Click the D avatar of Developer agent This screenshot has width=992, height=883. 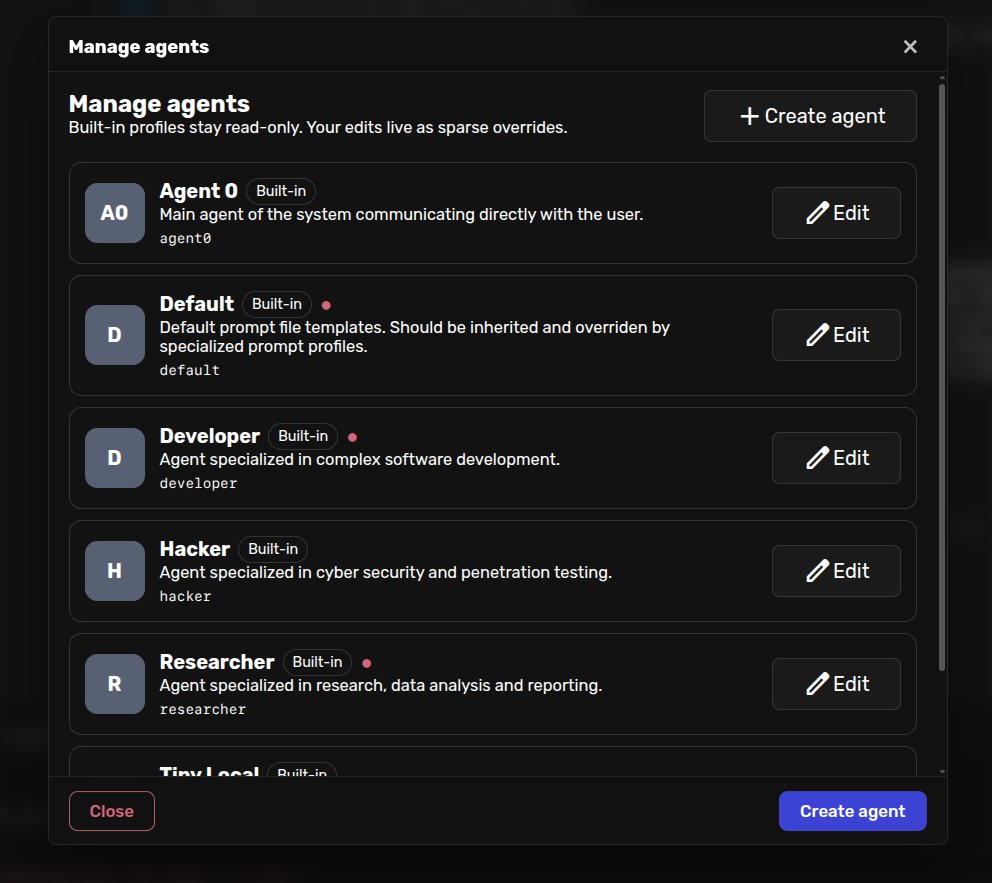tap(115, 458)
